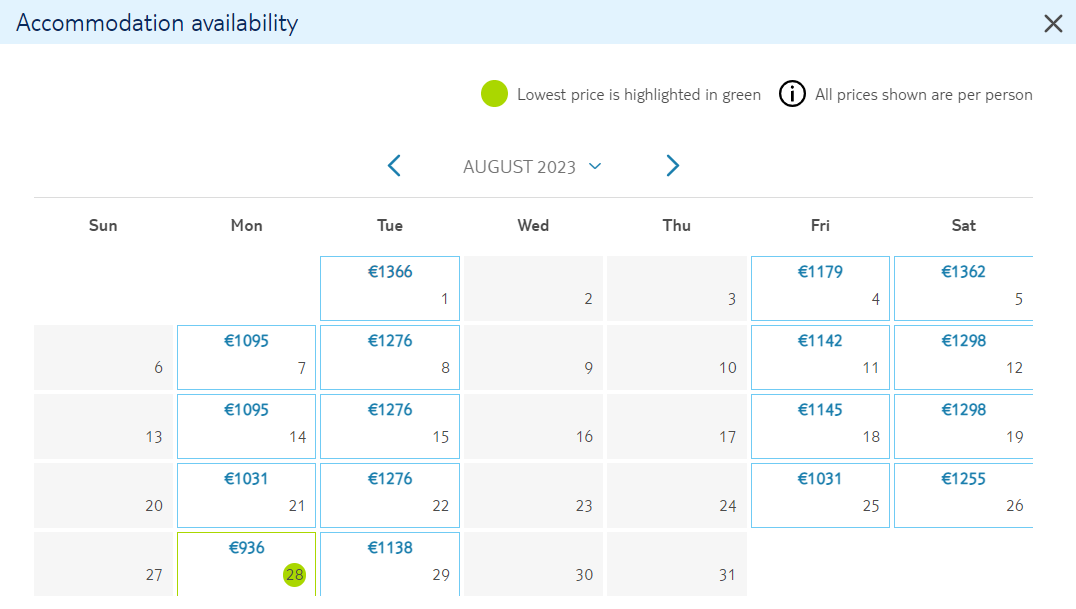
Task: Click the Sat column header
Action: [963, 225]
